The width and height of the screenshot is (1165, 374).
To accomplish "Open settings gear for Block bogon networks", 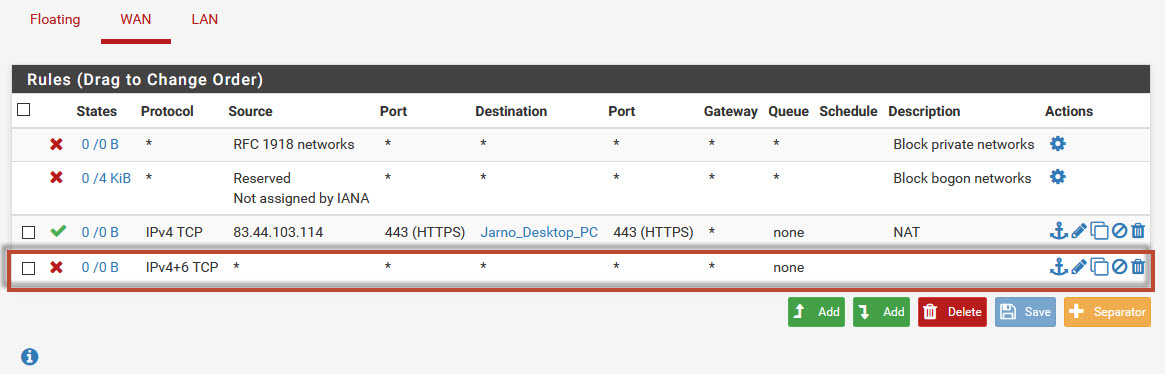I will 1057,177.
